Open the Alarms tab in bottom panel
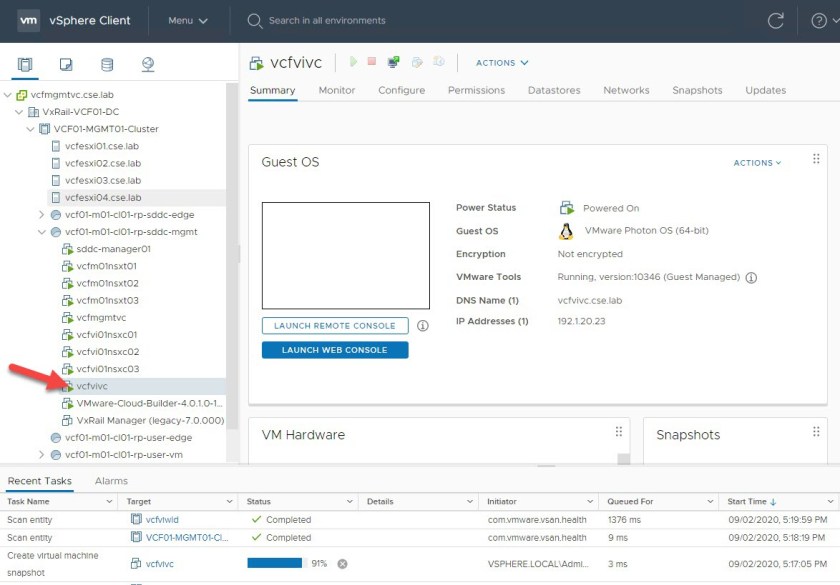840x585 pixels. coord(111,481)
